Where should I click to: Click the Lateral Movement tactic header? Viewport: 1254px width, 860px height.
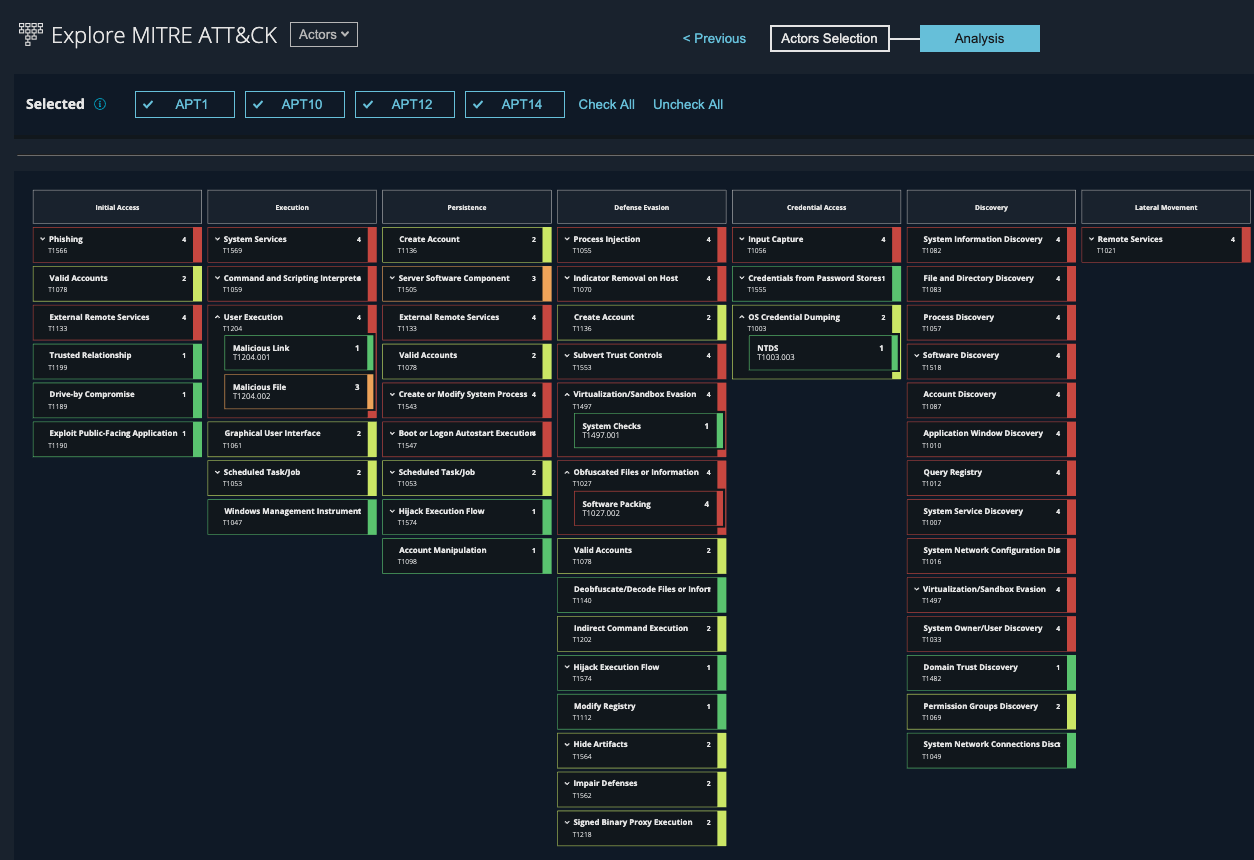[1166, 207]
